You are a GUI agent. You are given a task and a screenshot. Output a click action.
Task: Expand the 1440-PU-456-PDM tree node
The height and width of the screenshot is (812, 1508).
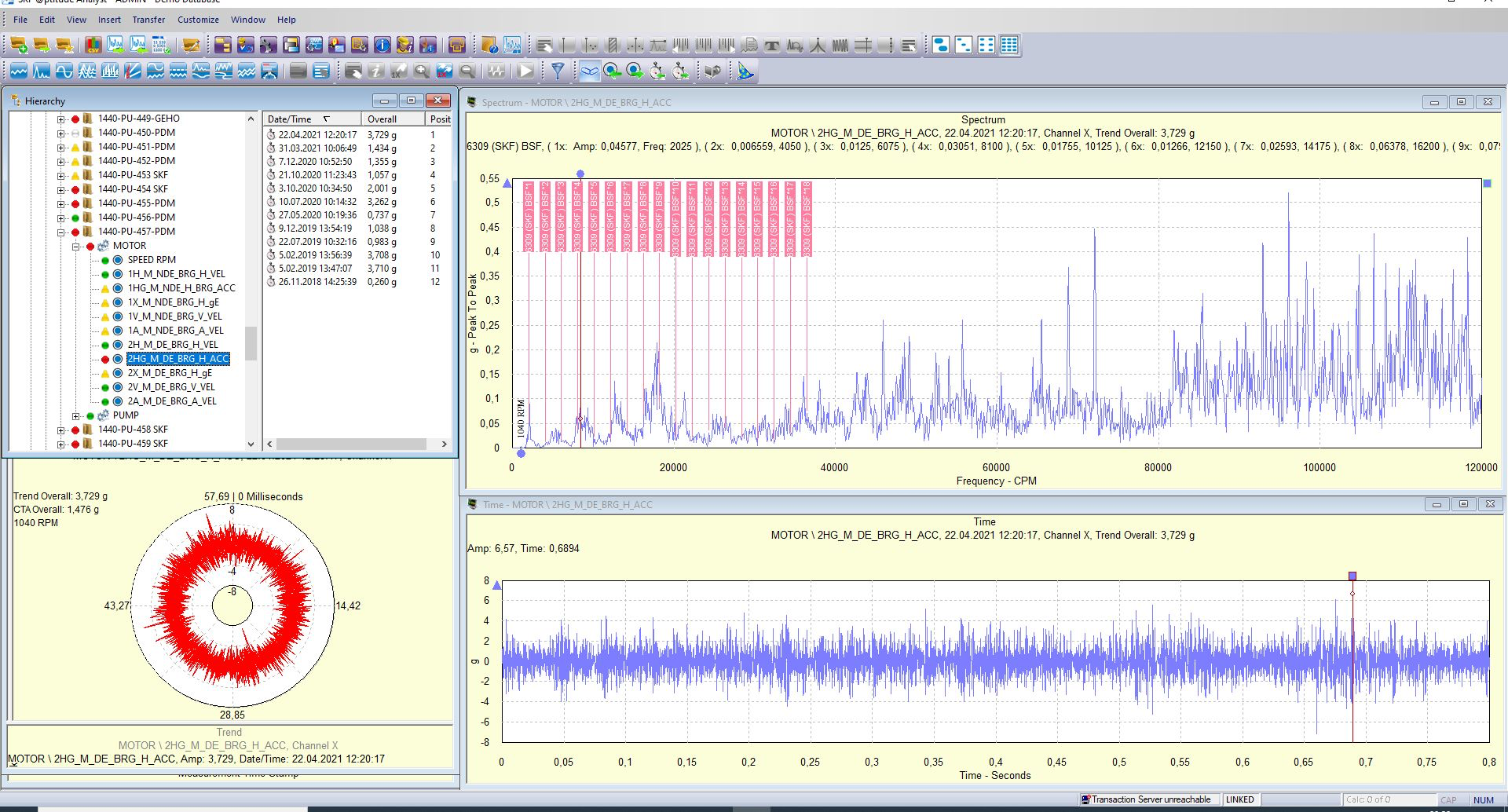(x=60, y=218)
